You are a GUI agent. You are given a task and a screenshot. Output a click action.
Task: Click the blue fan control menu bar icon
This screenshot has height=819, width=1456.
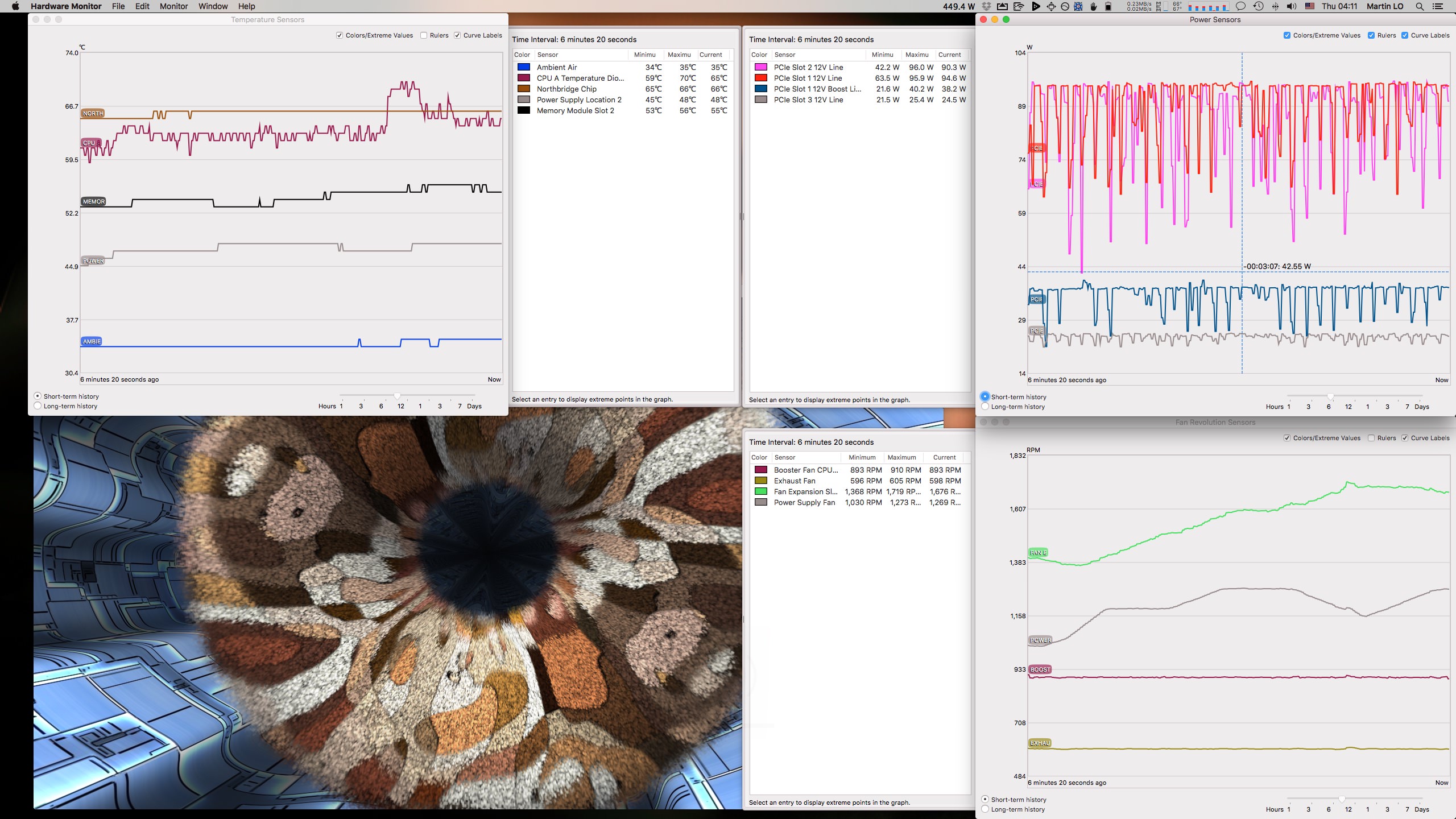(x=1078, y=6)
